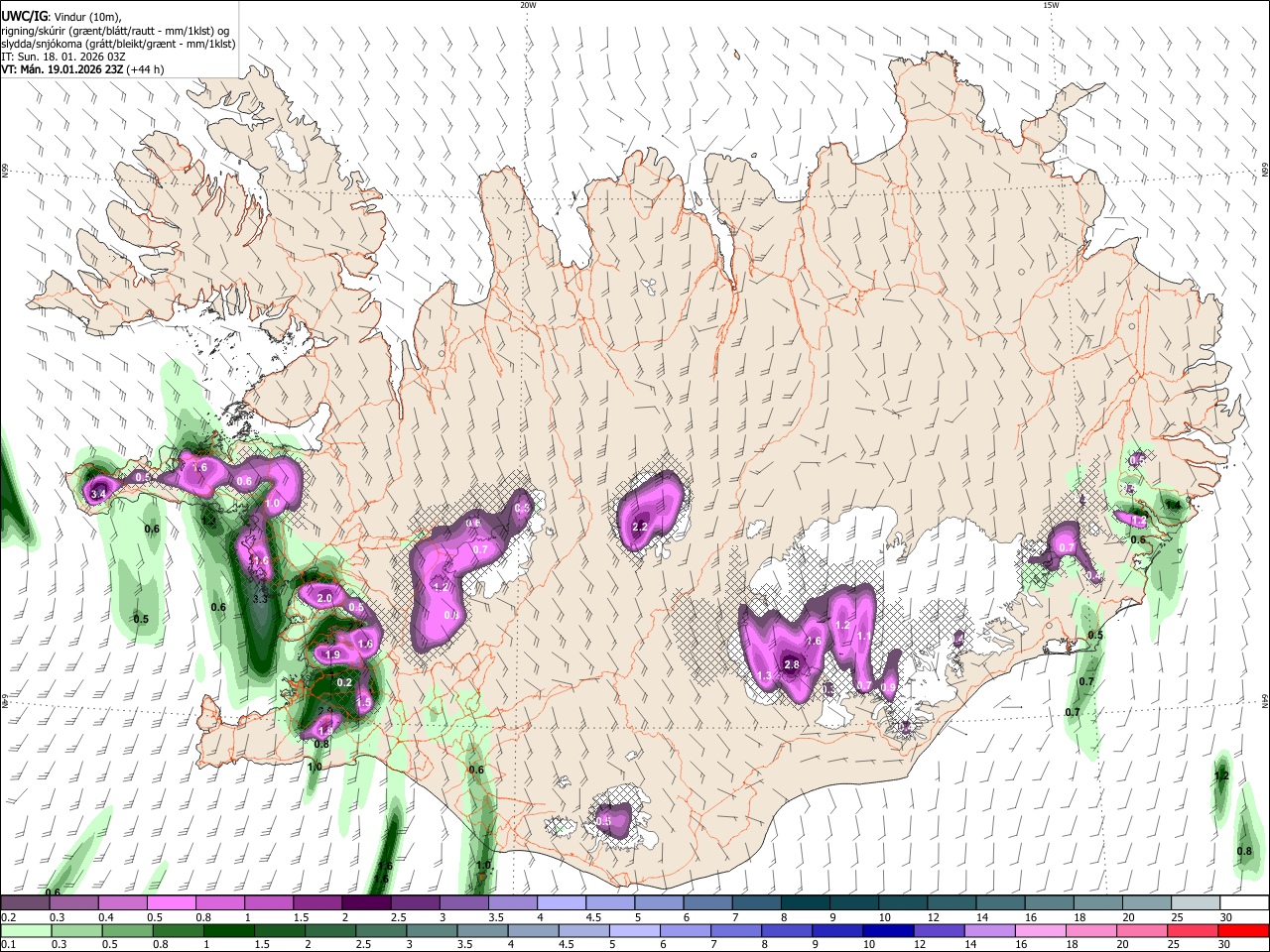The height and width of the screenshot is (952, 1270).
Task: Pick the bright pink 0.5–0.8 snow legend swatch
Action: [171, 903]
